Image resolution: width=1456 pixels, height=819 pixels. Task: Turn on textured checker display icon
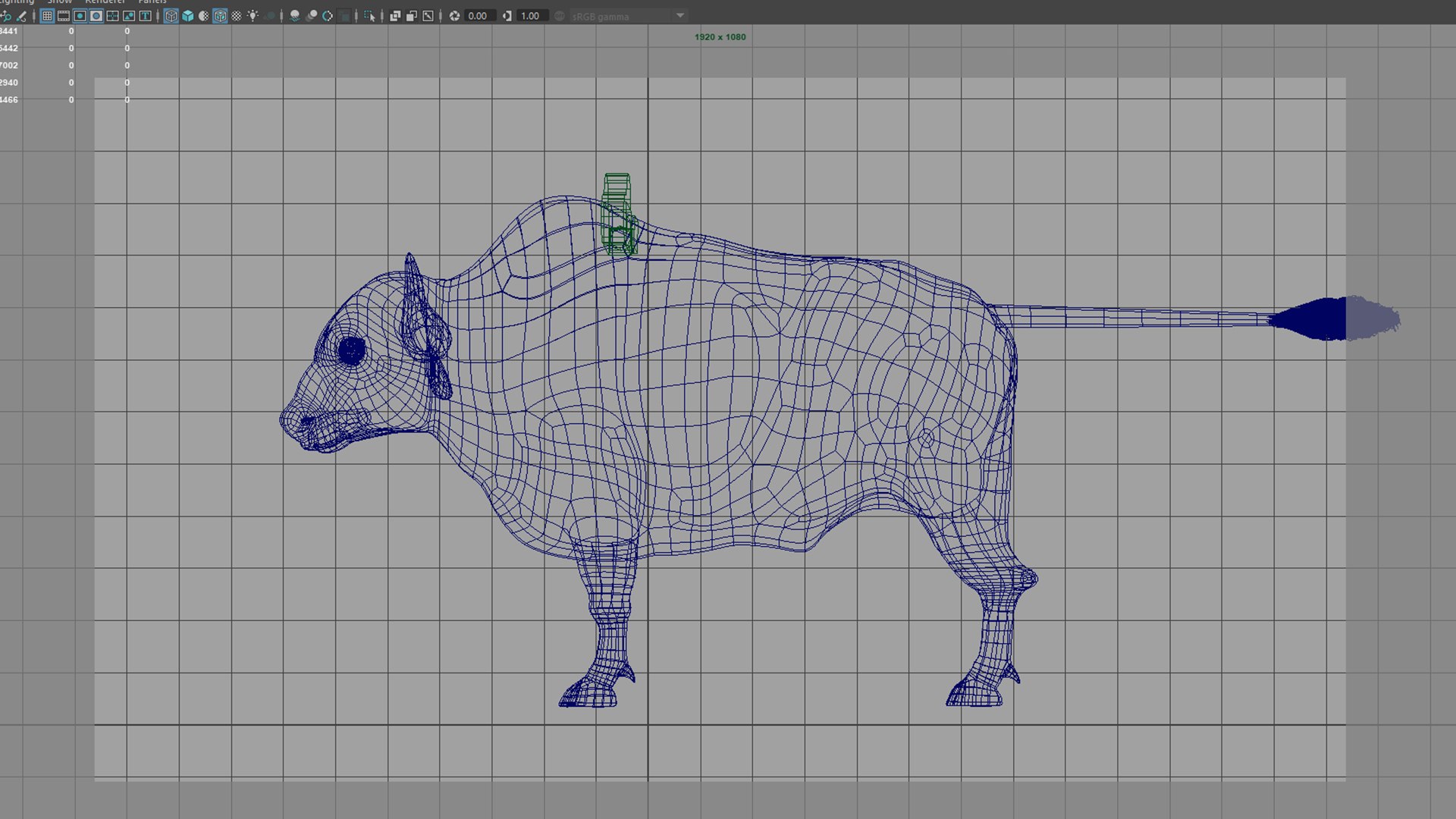point(237,16)
